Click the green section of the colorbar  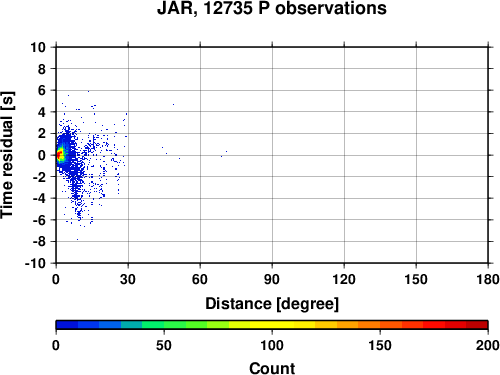pos(174,325)
